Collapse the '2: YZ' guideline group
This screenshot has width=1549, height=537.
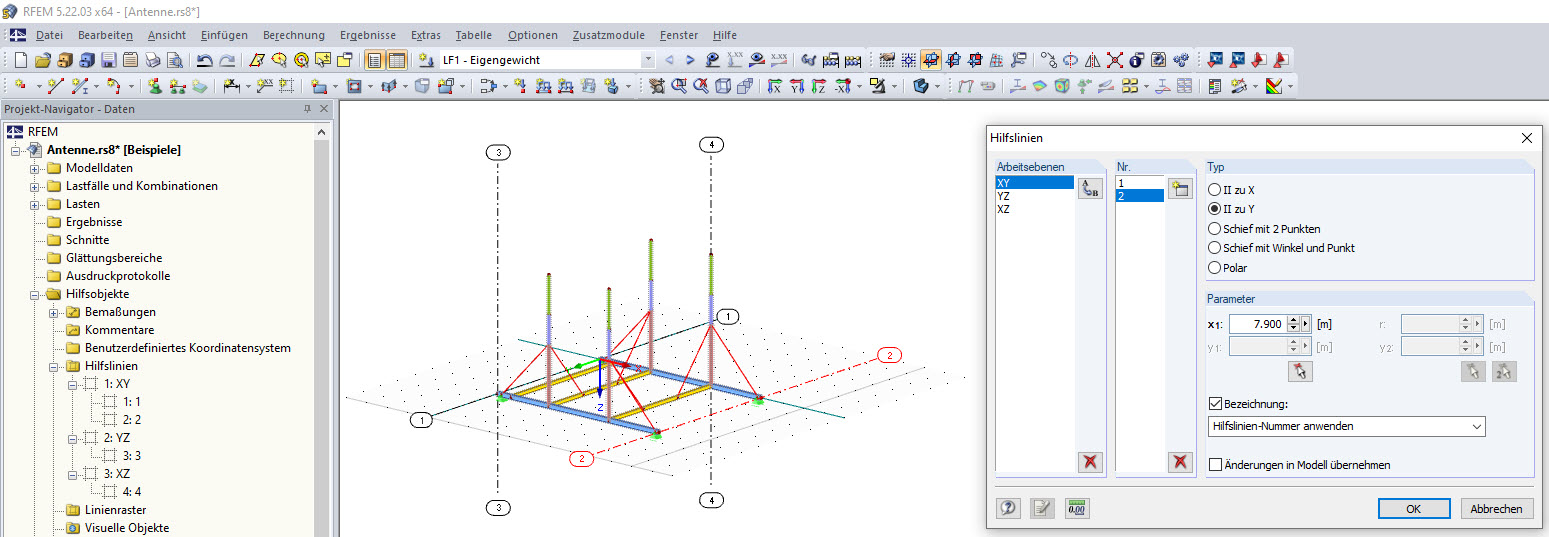[x=73, y=438]
